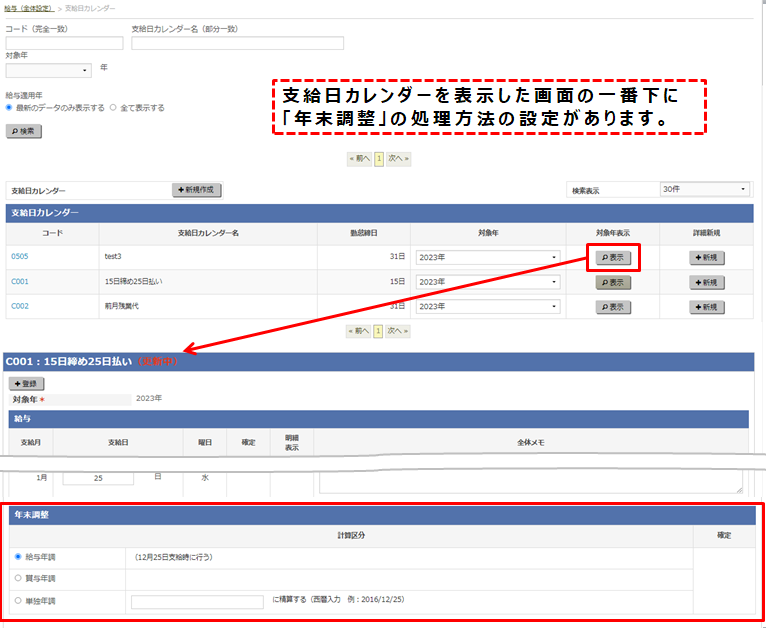
Task: Choose 給与年調 radio button
Action: (x=18, y=557)
